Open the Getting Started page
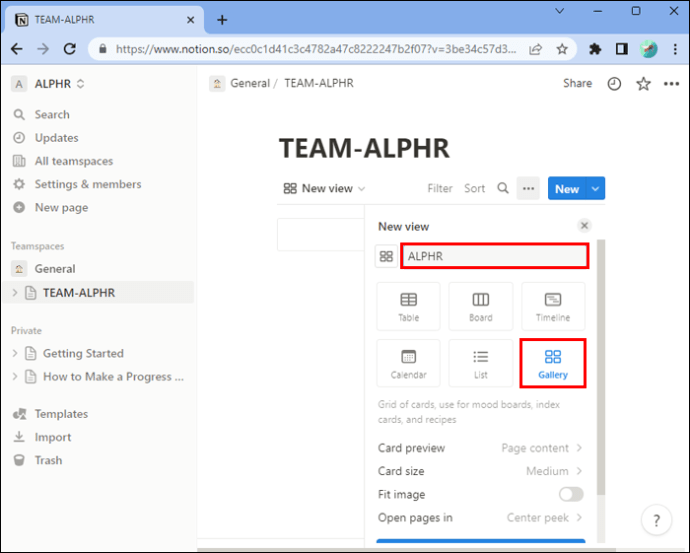The image size is (690, 553). pos(83,353)
